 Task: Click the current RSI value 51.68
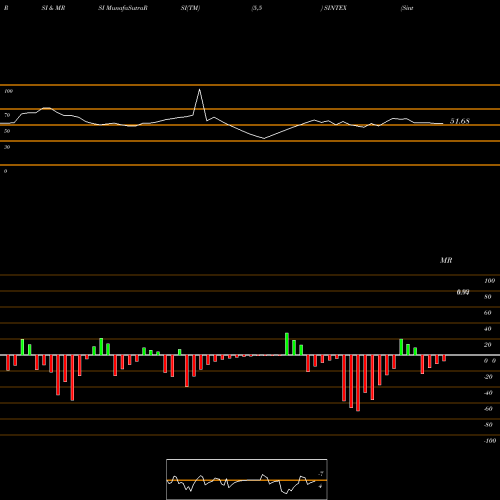coord(460,121)
